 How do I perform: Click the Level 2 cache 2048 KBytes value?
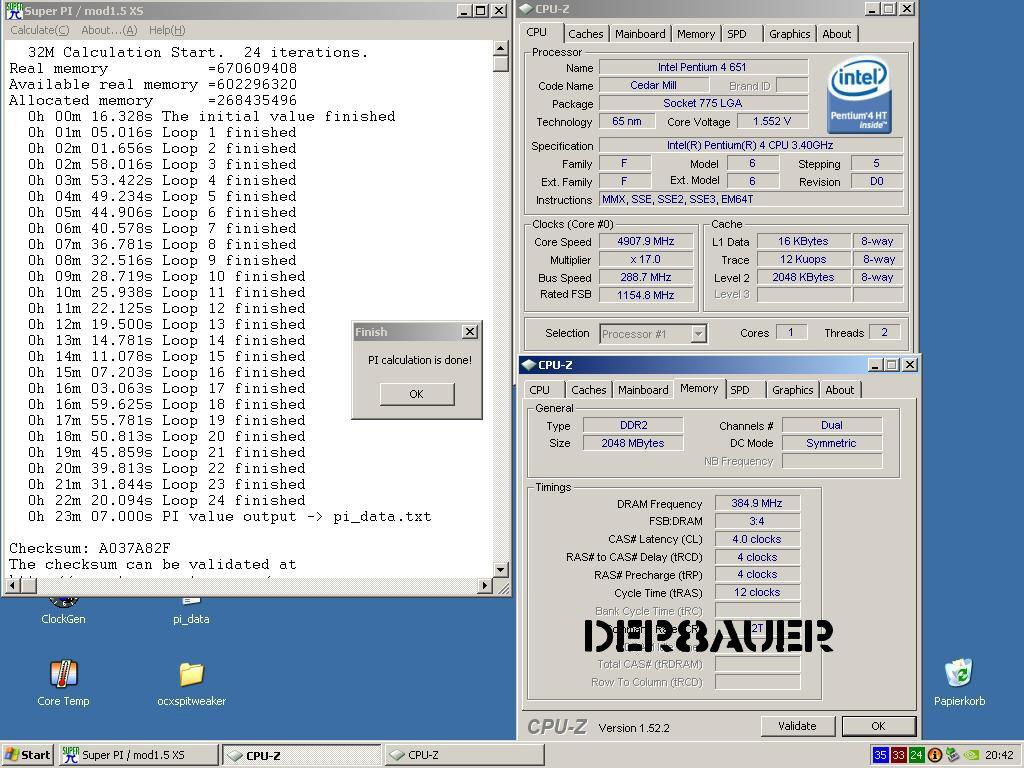tap(803, 277)
